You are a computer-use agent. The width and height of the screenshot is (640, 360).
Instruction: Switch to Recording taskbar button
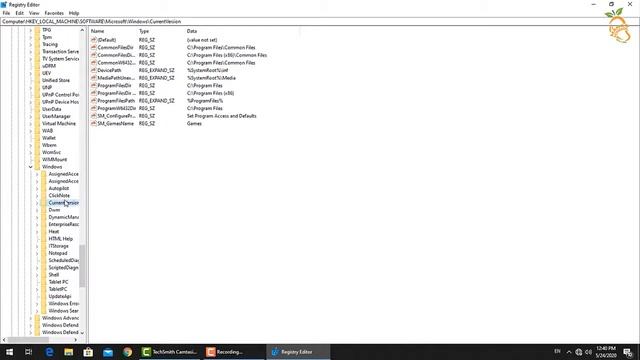click(x=234, y=352)
